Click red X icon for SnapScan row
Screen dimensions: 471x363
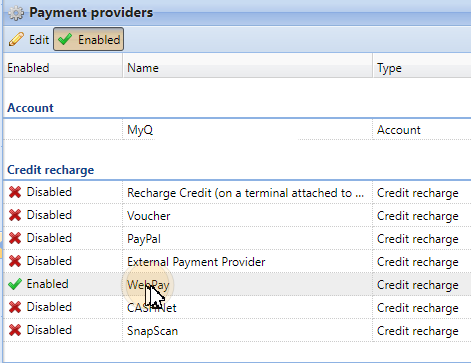pos(15,330)
